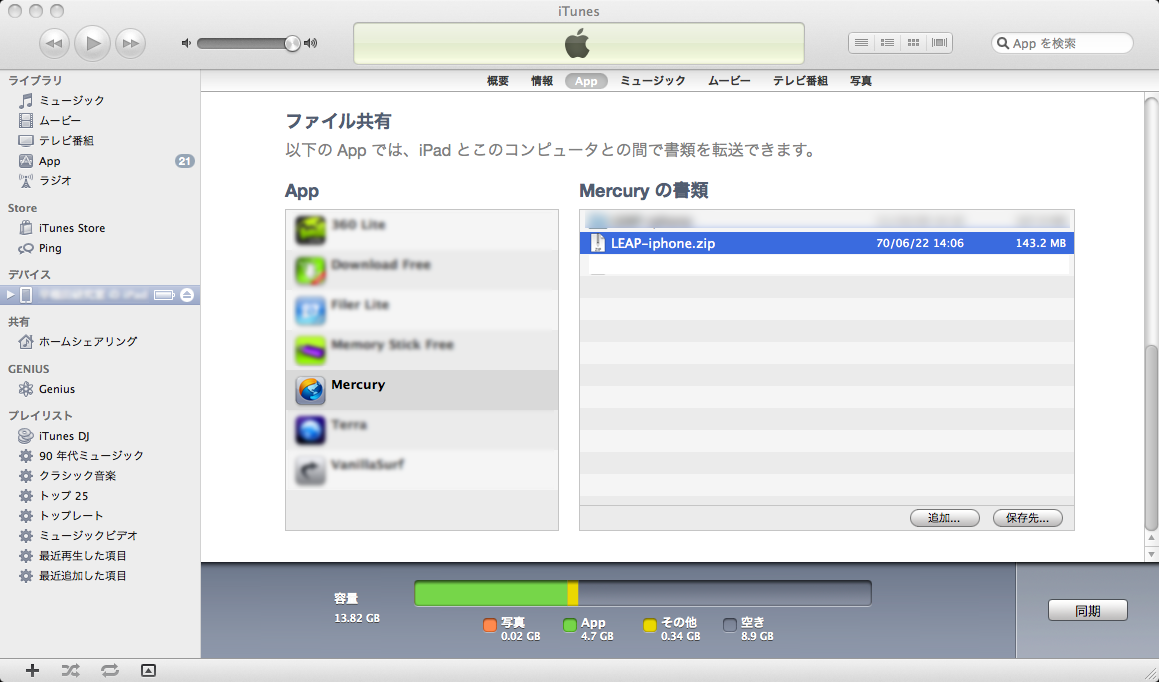Click the orange 写真 legend swatch
The width and height of the screenshot is (1159, 682).
pos(489,625)
